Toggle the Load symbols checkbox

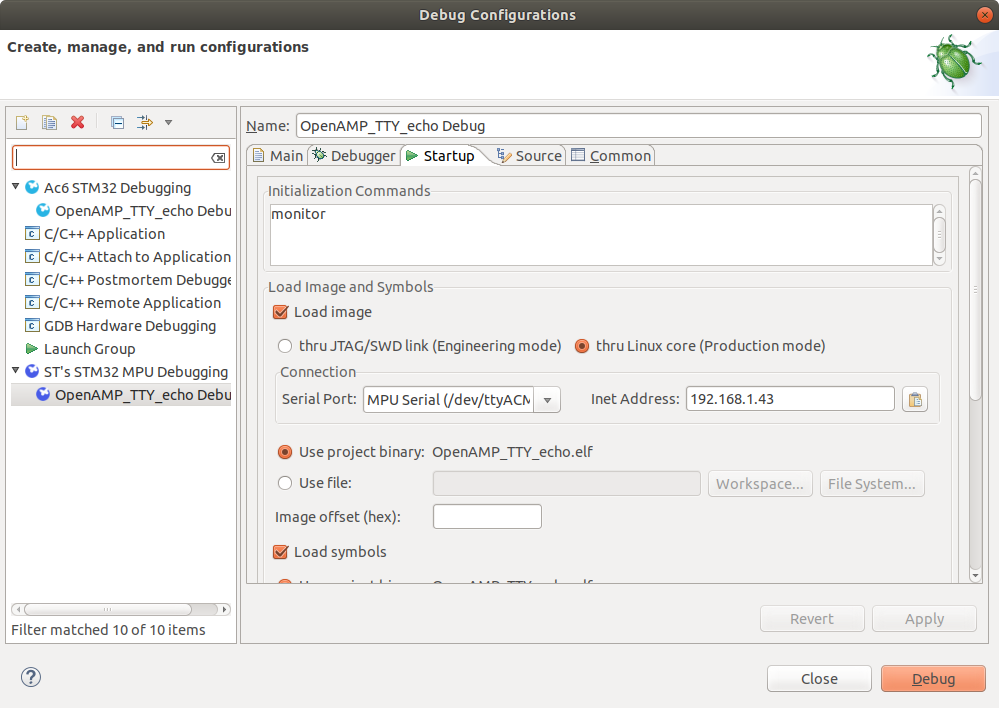280,552
